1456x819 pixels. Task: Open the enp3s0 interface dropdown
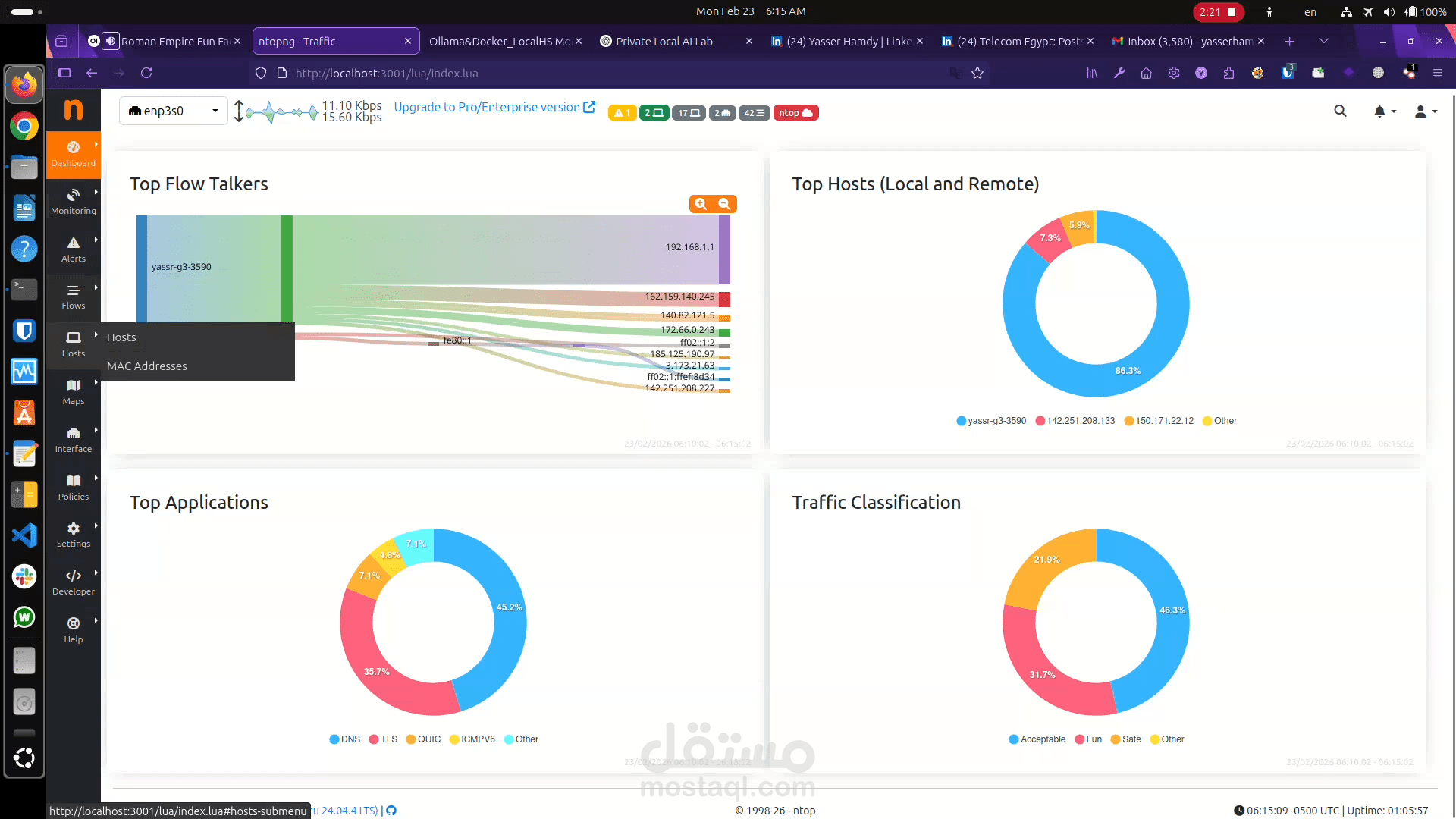click(173, 111)
